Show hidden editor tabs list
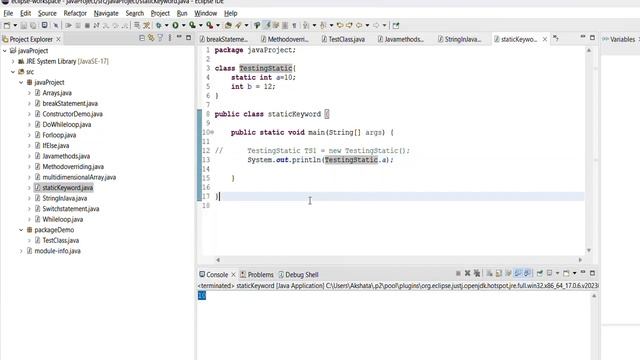This screenshot has width=640, height=360. (556, 39)
